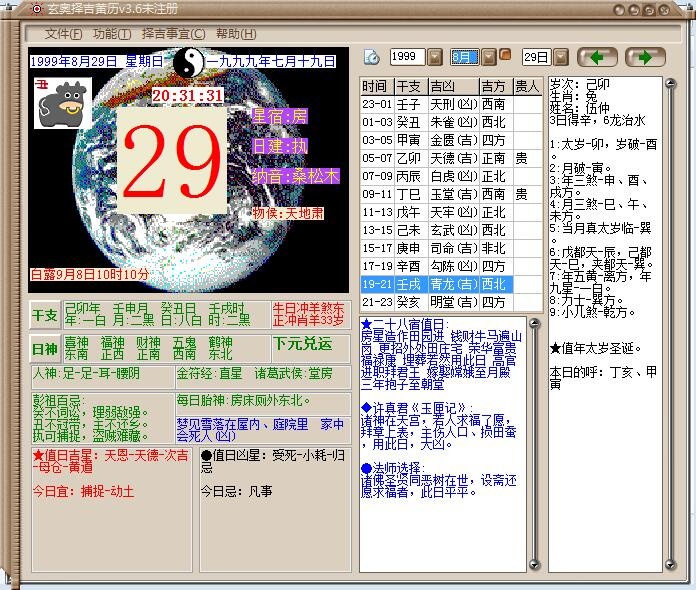Click the 时间 column header
Image resolution: width=696 pixels, height=590 pixels.
(x=377, y=86)
